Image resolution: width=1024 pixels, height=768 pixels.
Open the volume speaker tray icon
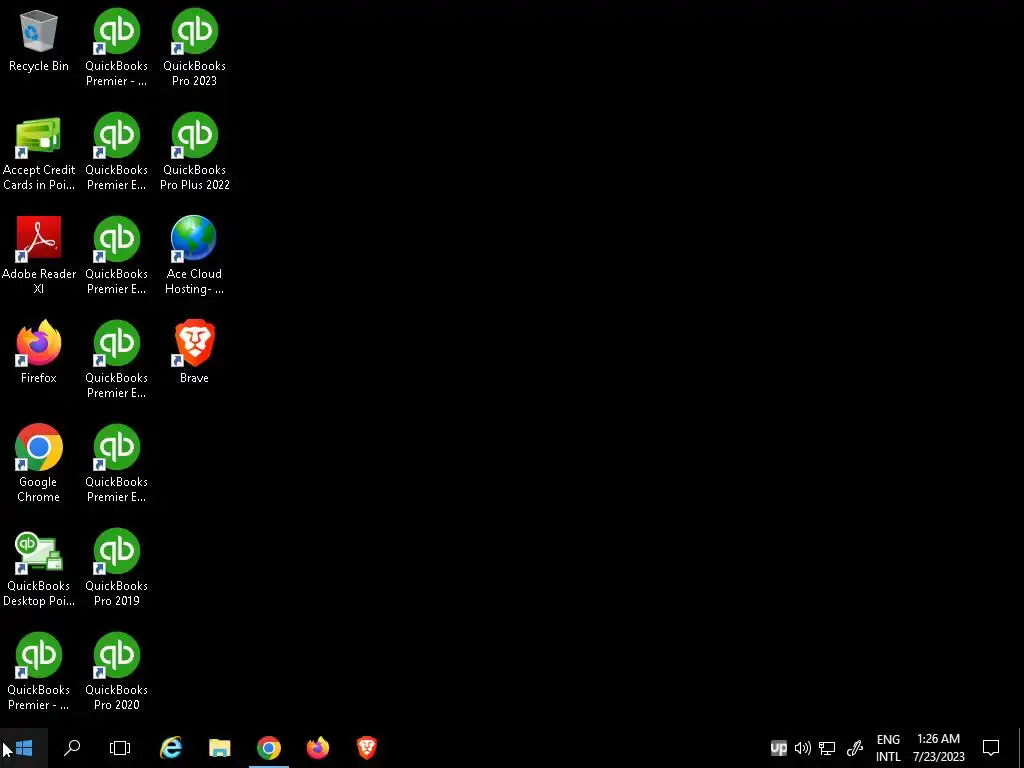click(x=803, y=748)
